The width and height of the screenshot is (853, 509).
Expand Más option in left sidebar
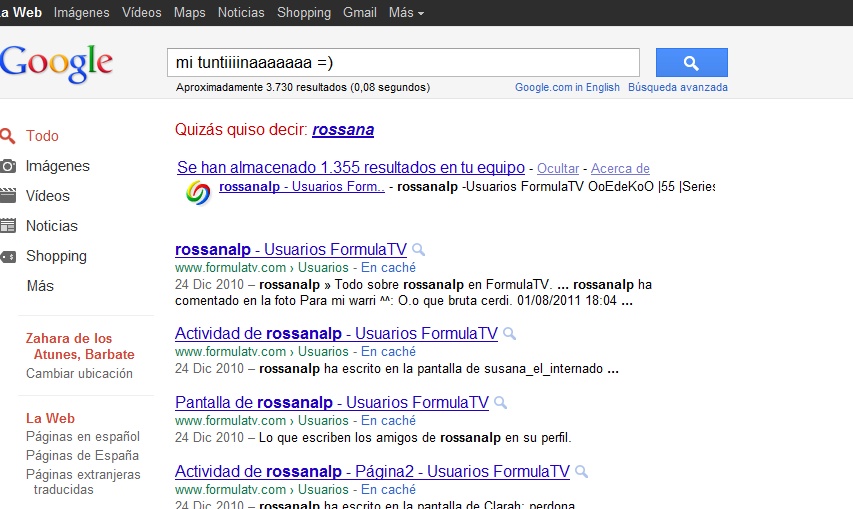pyautogui.click(x=40, y=286)
